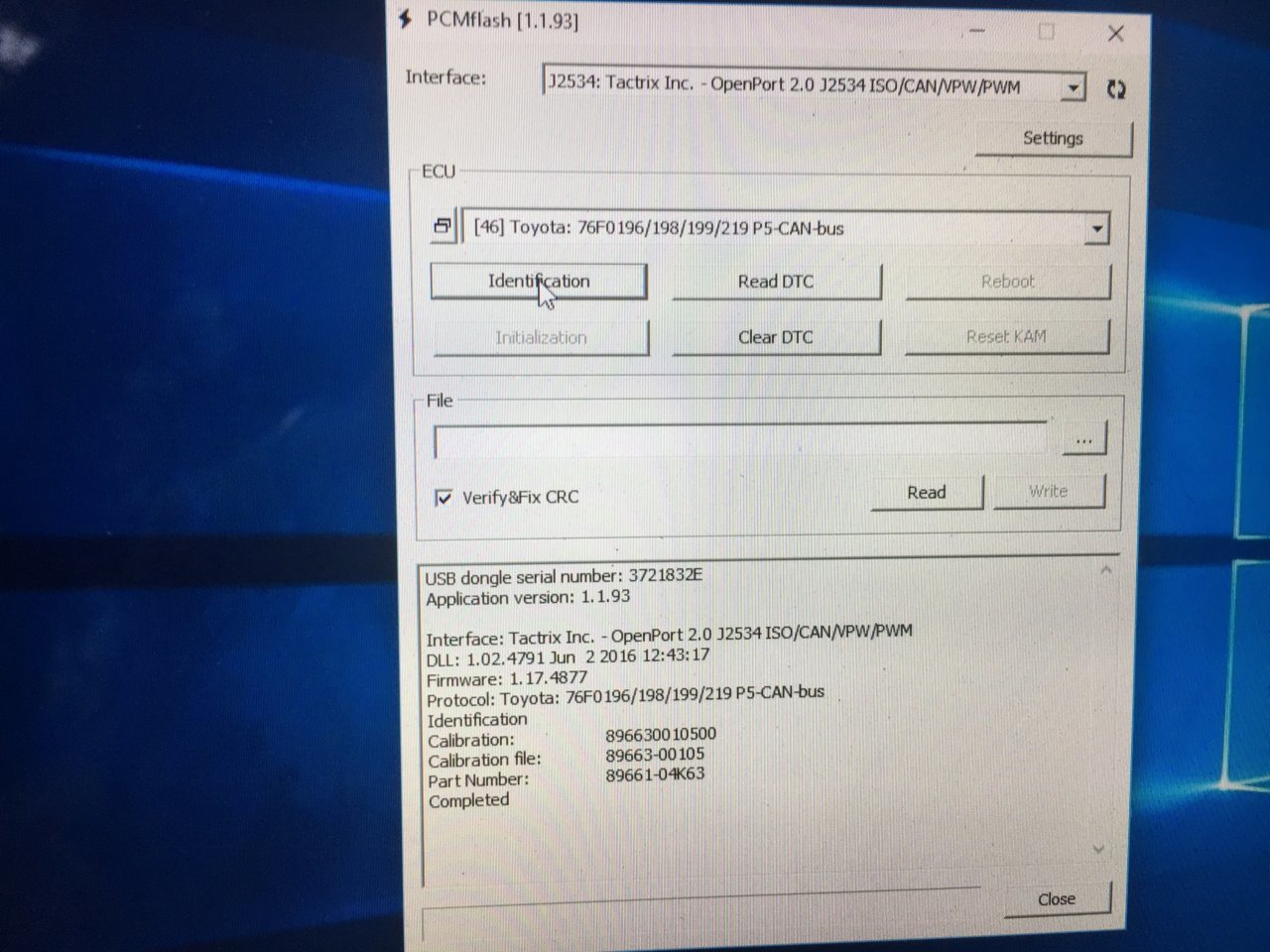Expand the ECU protocol dropdown arrow

click(1096, 229)
